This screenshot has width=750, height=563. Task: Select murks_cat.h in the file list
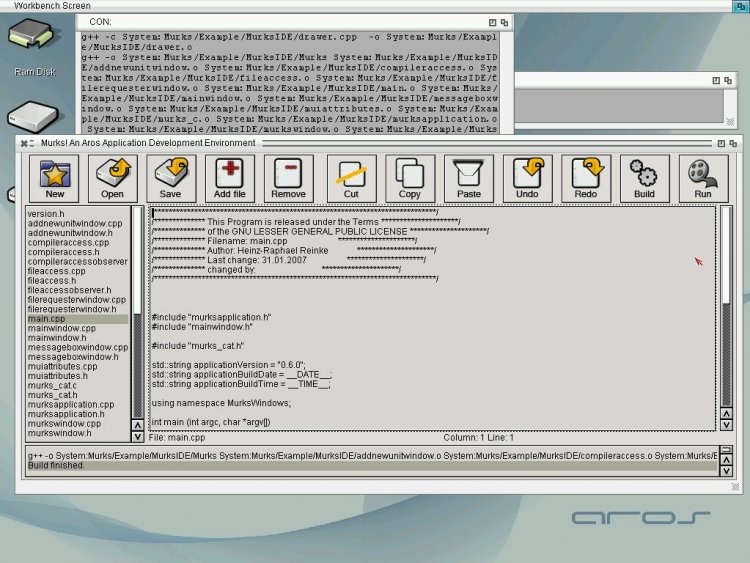tap(77, 395)
